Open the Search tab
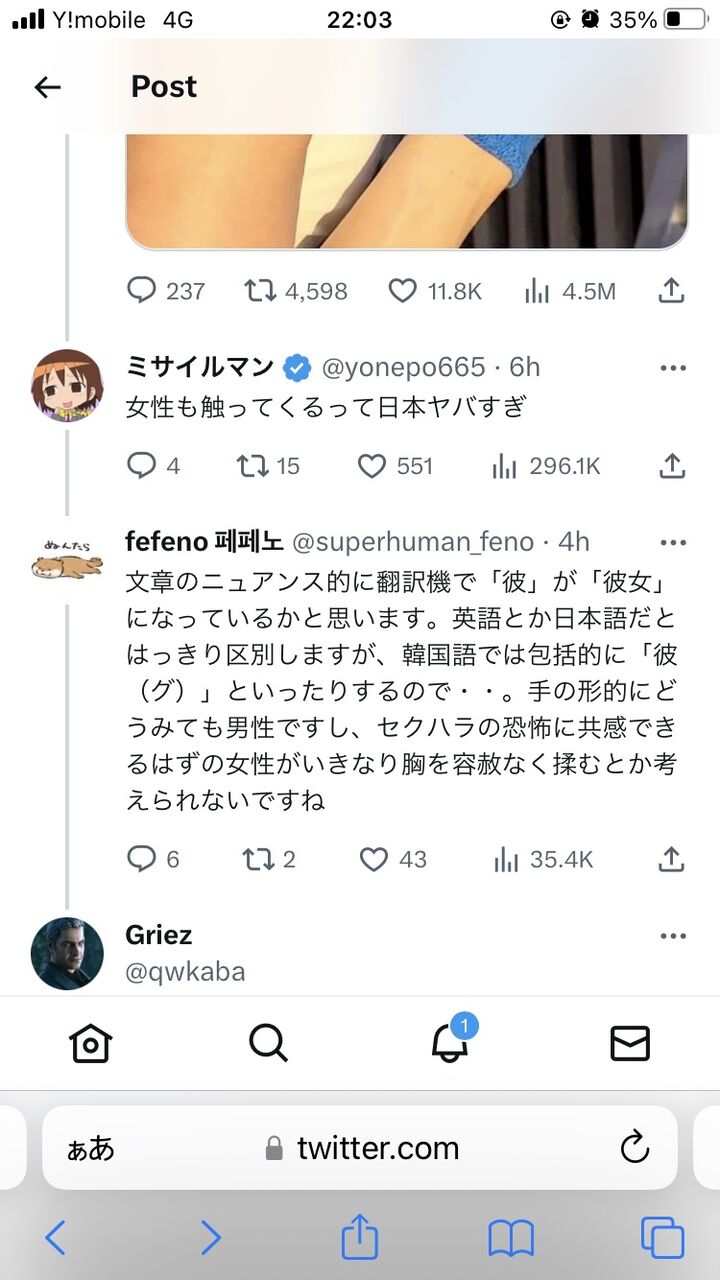Screen dimensions: 720x1280 tap(268, 1043)
